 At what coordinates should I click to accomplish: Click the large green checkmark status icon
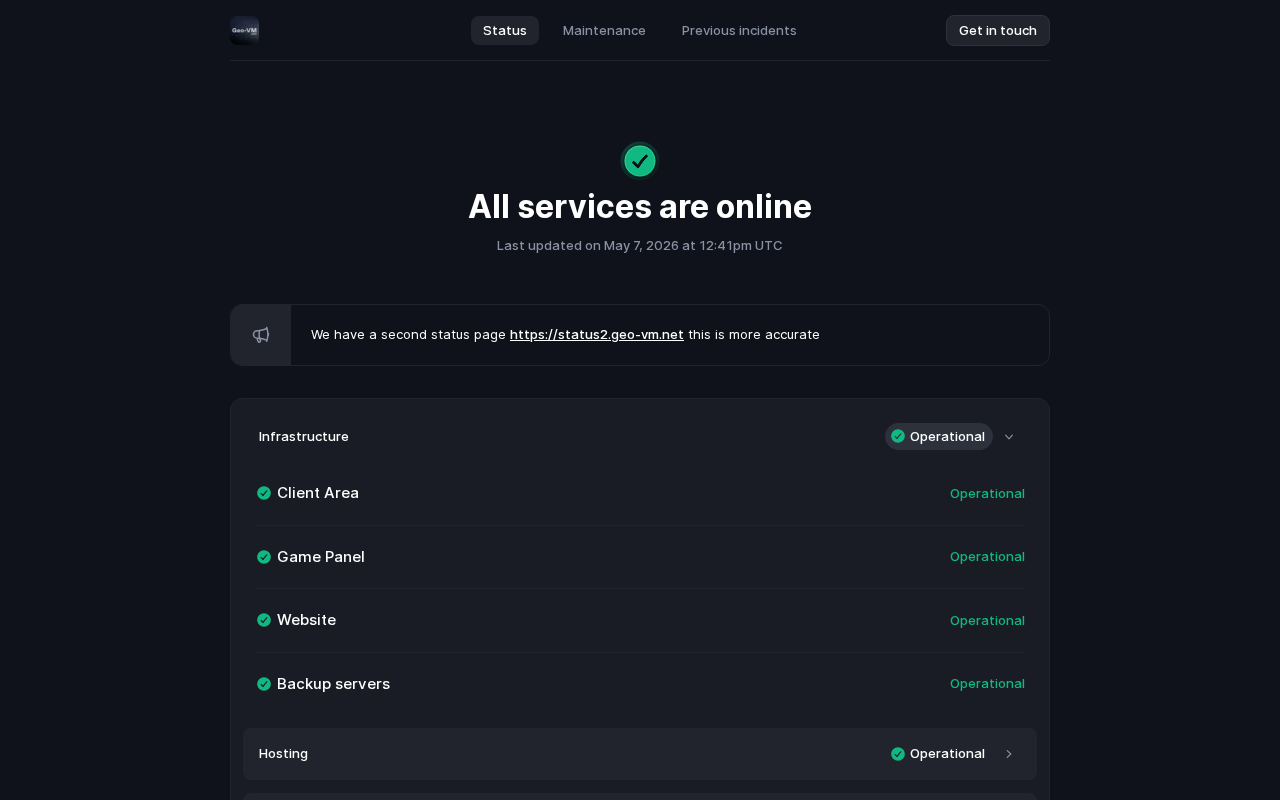640,161
